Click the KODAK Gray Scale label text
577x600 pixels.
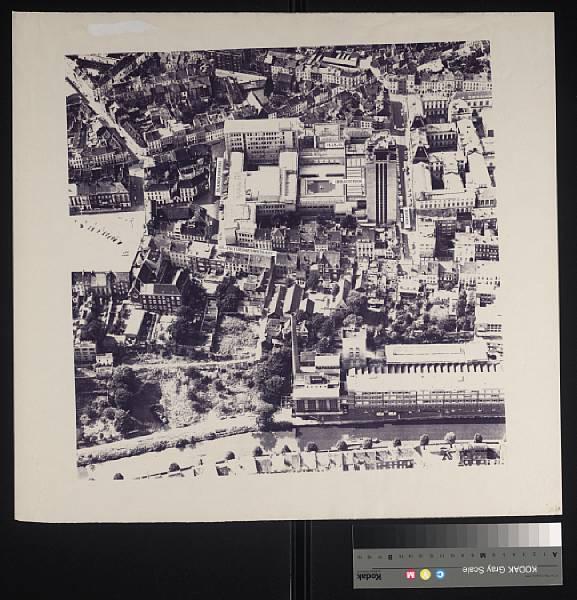(499, 569)
